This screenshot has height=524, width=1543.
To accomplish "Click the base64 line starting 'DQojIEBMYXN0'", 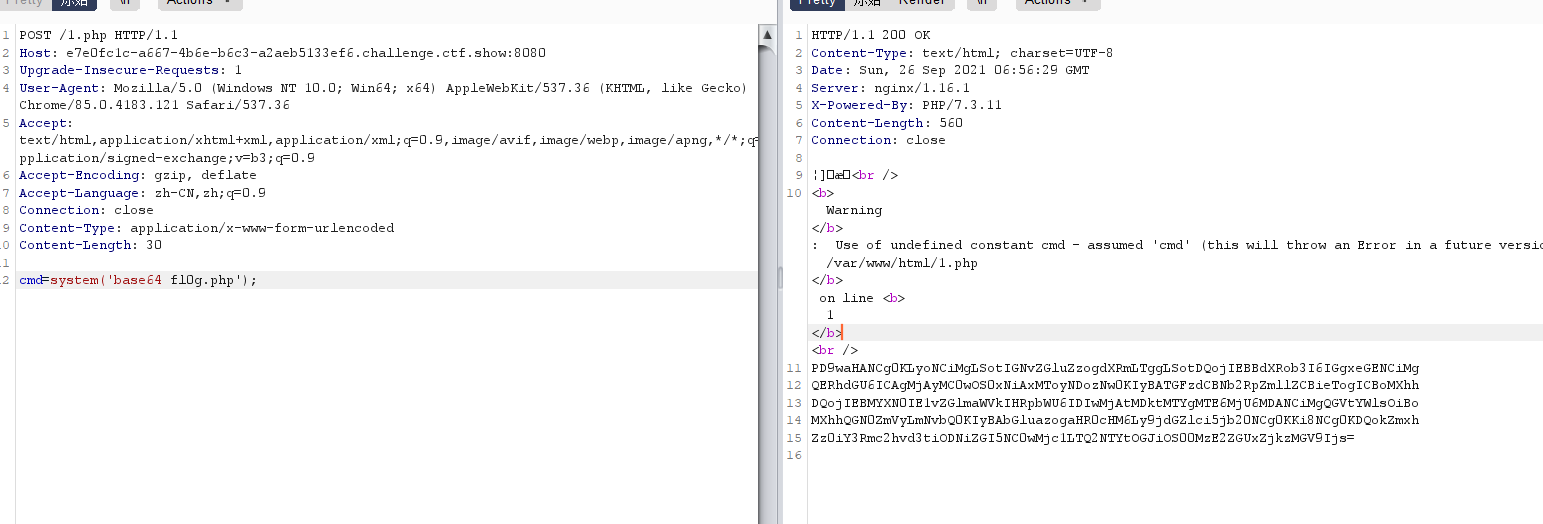I will coord(1115,403).
